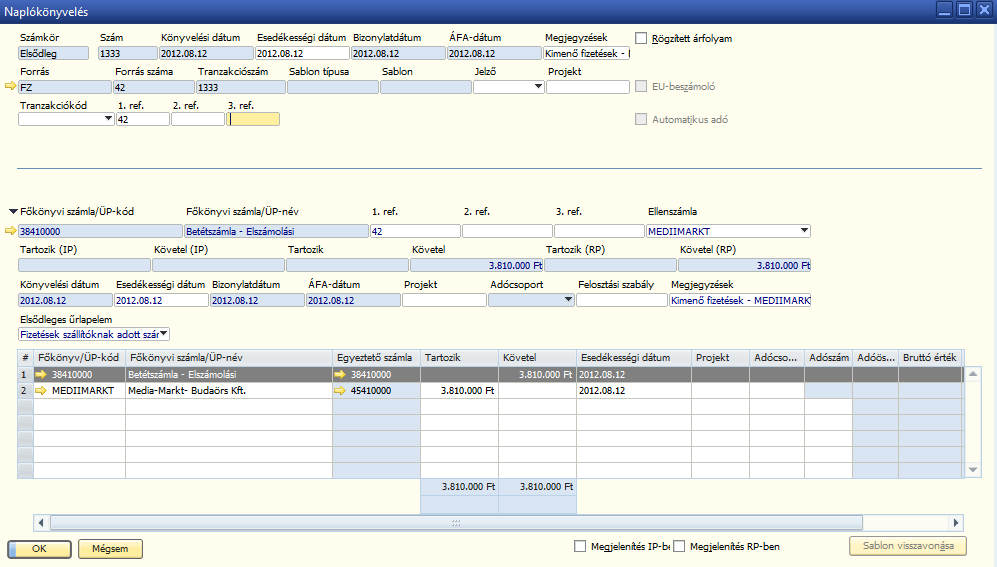The height and width of the screenshot is (567, 997).
Task: Click the Főkönyvi számla/ÜP-név column header
Action: point(229,357)
